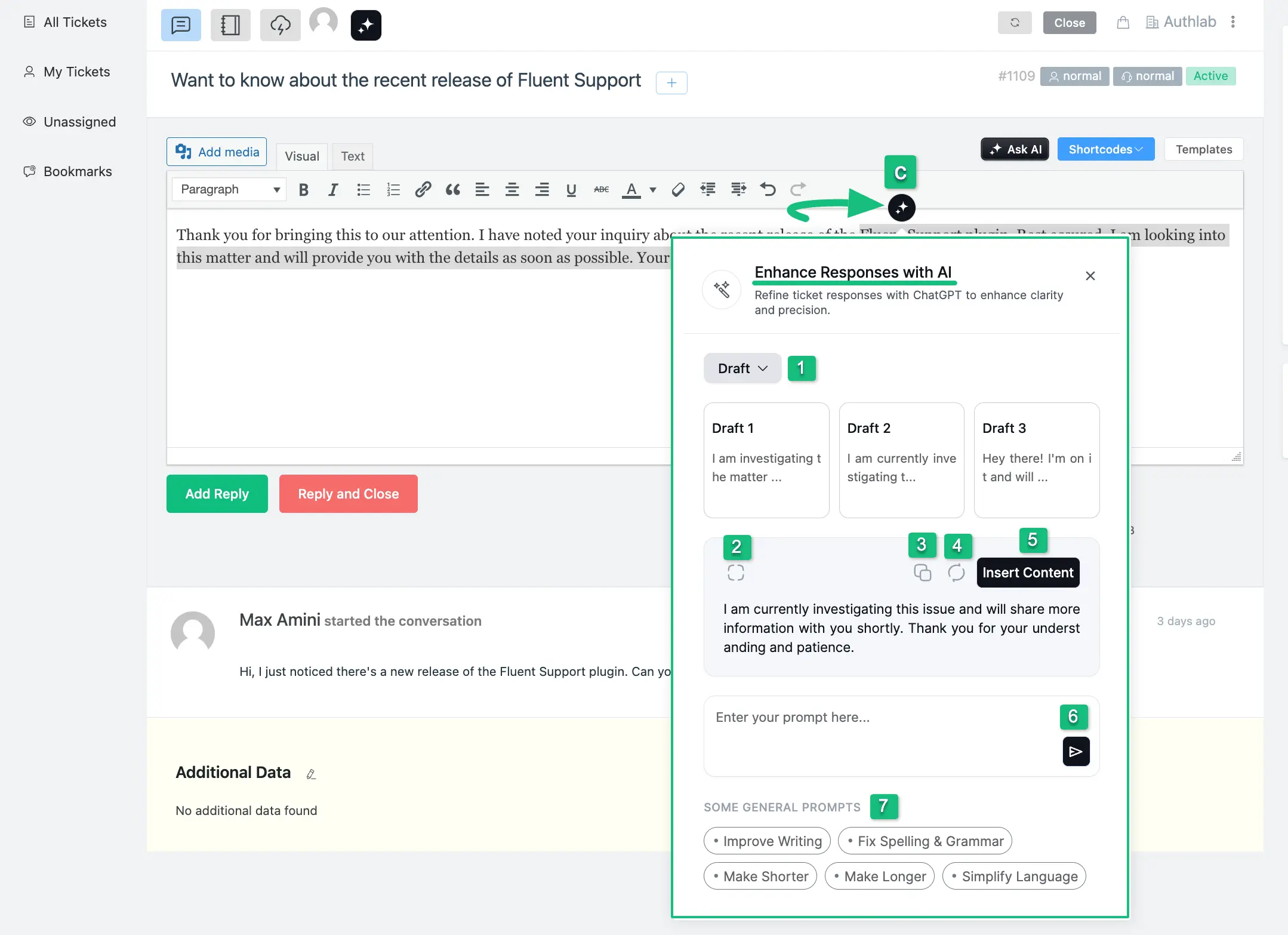Click the cloud sync activity icon
Image resolution: width=1288 pixels, height=935 pixels.
(280, 25)
